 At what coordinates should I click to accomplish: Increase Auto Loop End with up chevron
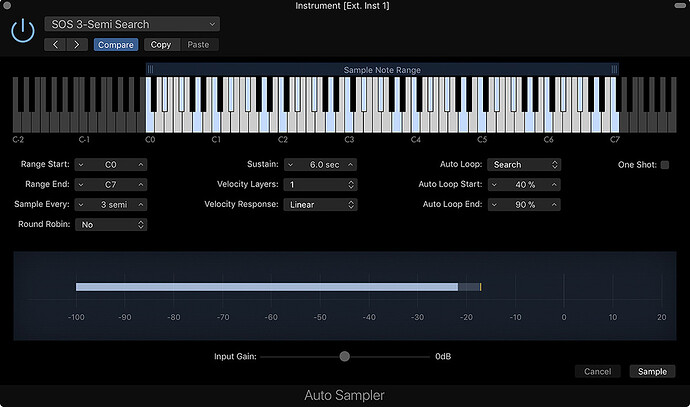pyautogui.click(x=554, y=205)
